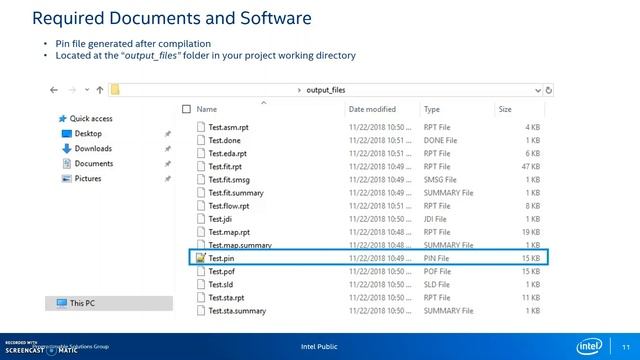Screen dimensions: 640x360
Task: Select the Test.asm.rpt file
Action: [x=229, y=127]
